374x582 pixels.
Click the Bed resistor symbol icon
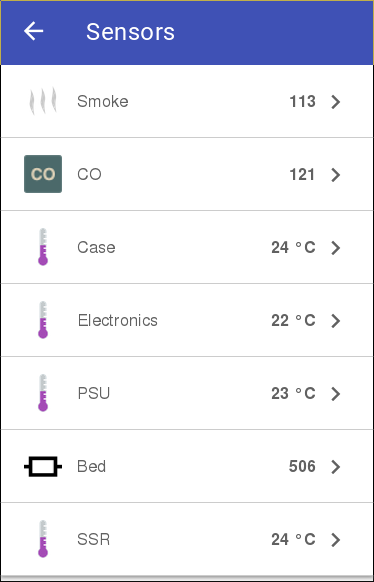pos(43,466)
